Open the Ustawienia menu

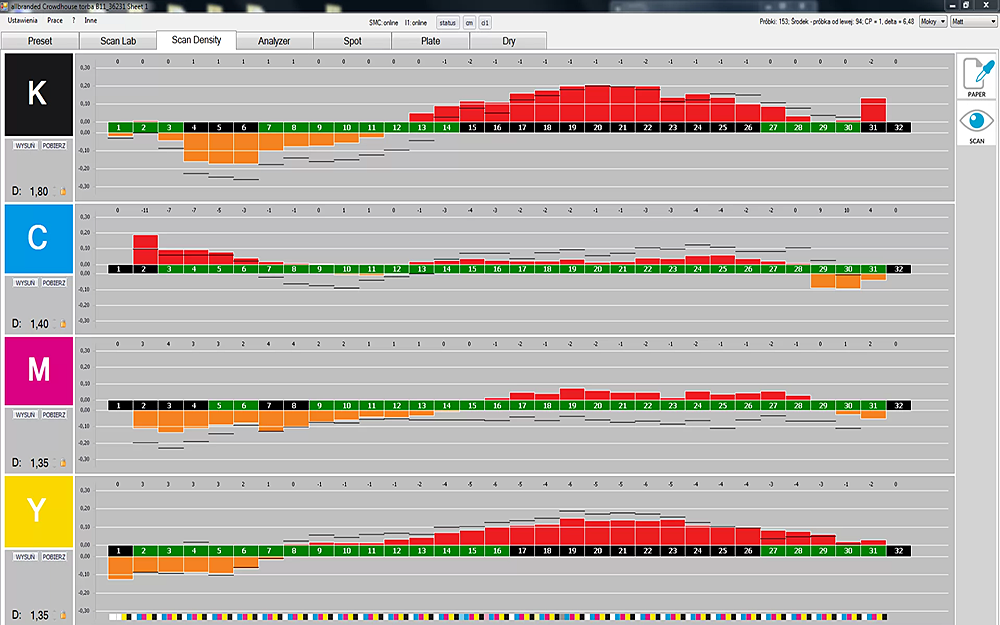click(22, 20)
